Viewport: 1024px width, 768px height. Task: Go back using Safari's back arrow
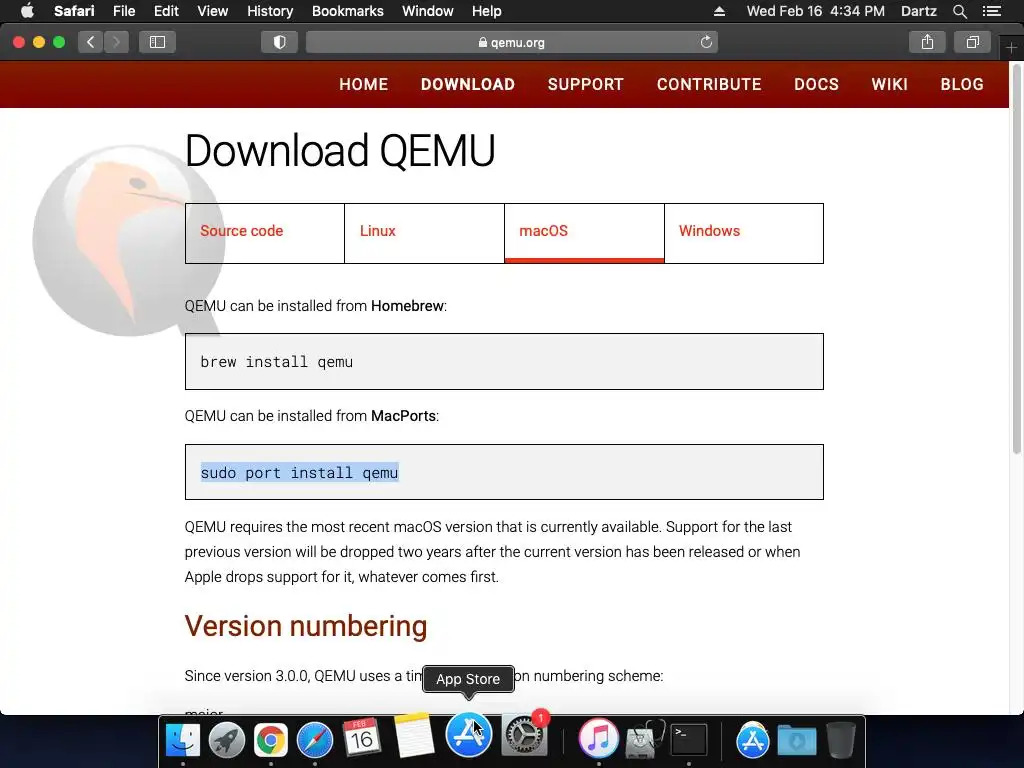click(91, 42)
